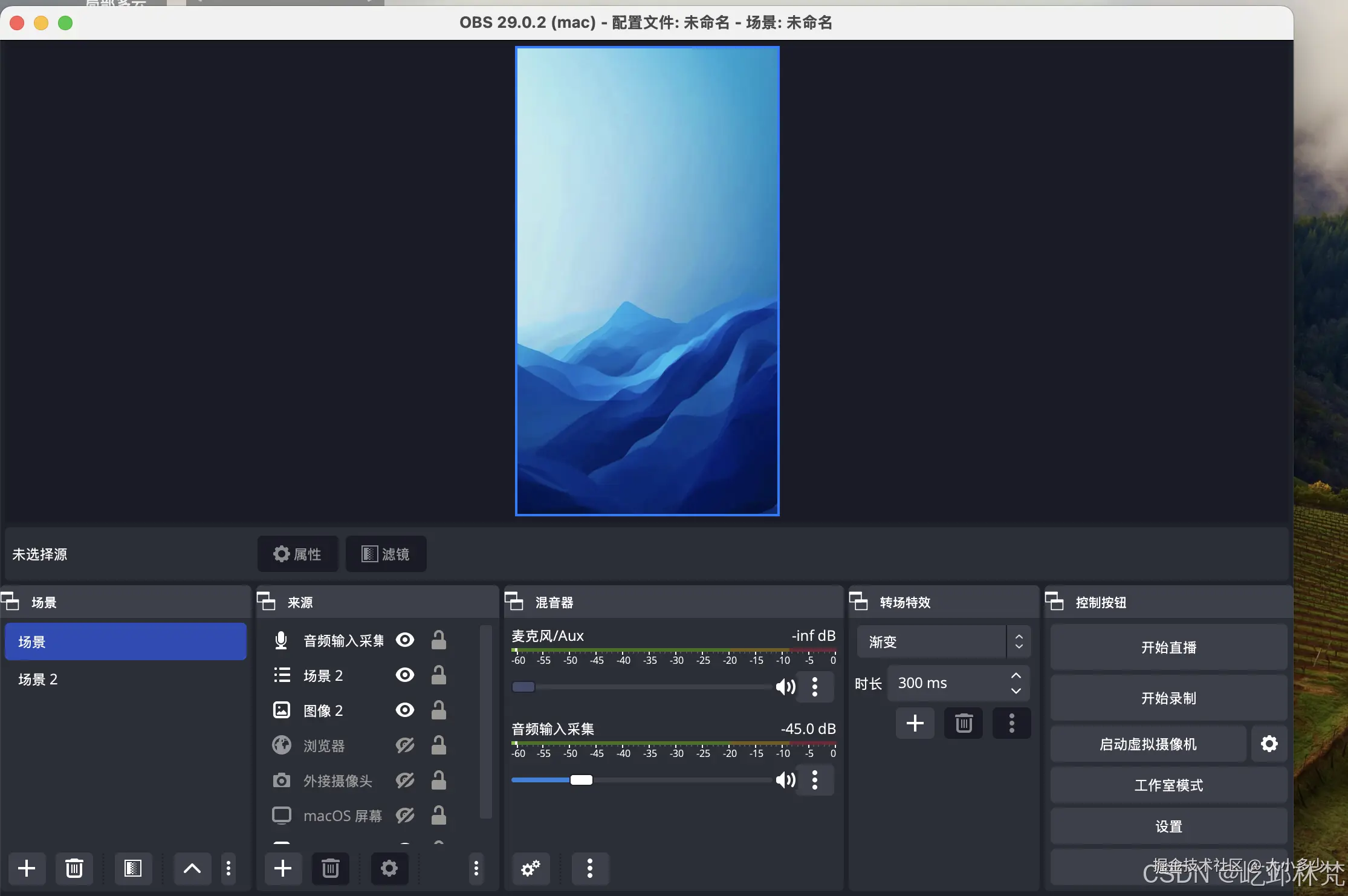Show the 浏览器 source
Screen dimensions: 1348x896
[x=404, y=745]
